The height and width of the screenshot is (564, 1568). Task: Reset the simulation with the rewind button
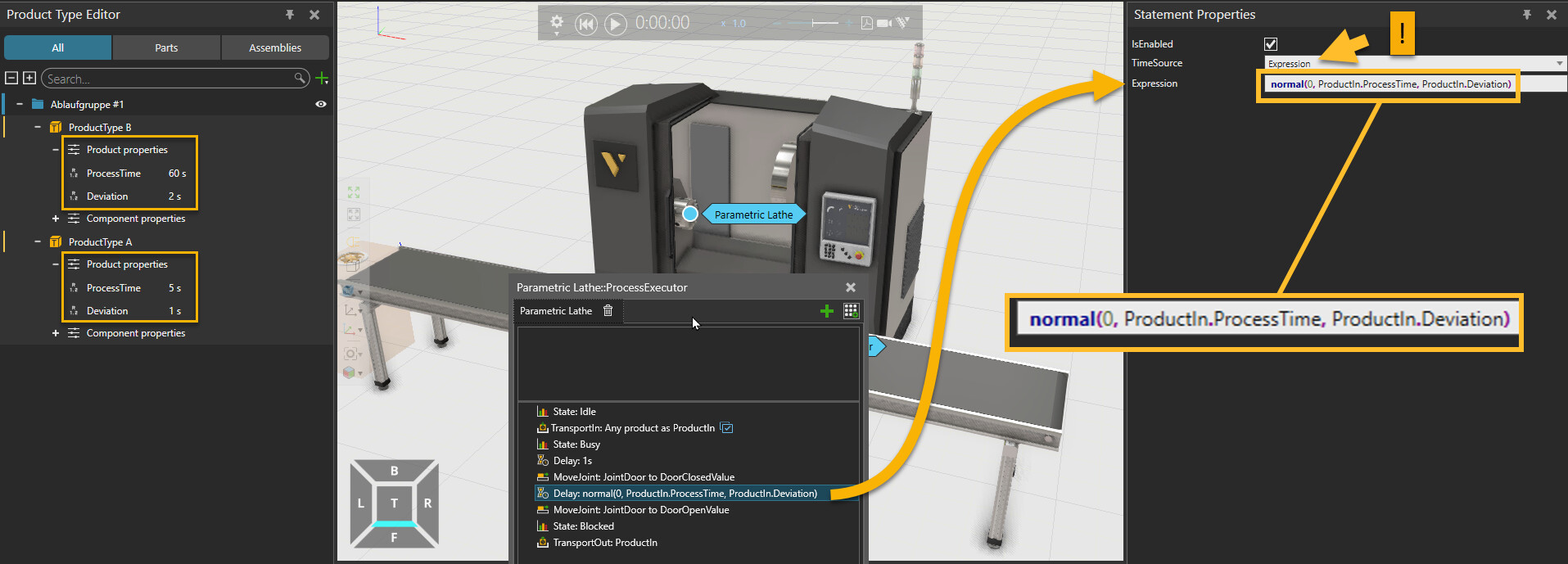tap(585, 24)
